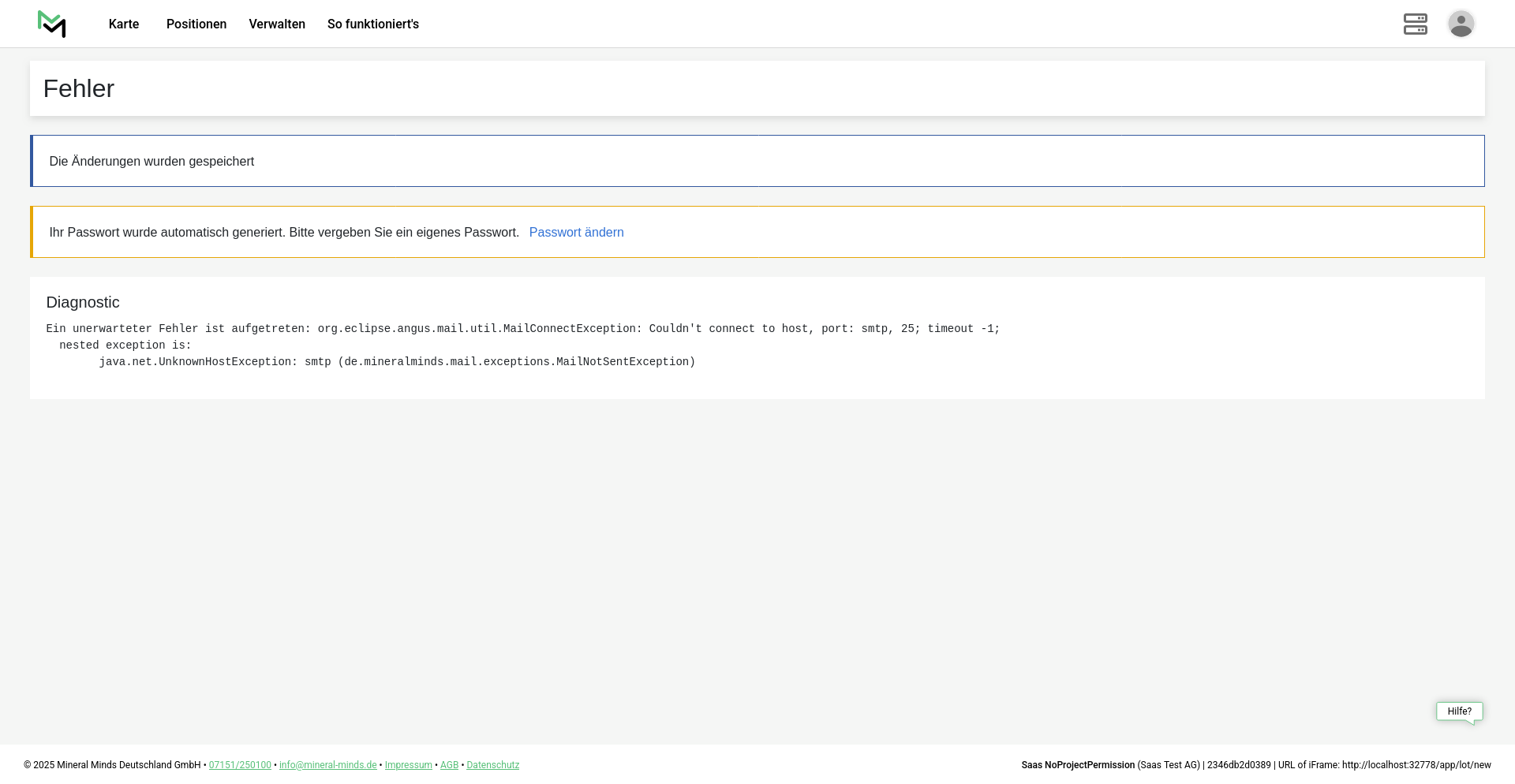Open the AGB footer link
Viewport: 1515px width, 784px height.
click(x=449, y=765)
